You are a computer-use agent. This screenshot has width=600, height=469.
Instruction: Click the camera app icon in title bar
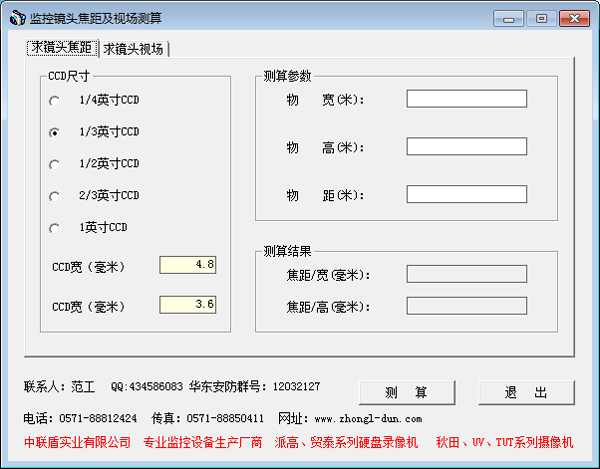(17, 18)
